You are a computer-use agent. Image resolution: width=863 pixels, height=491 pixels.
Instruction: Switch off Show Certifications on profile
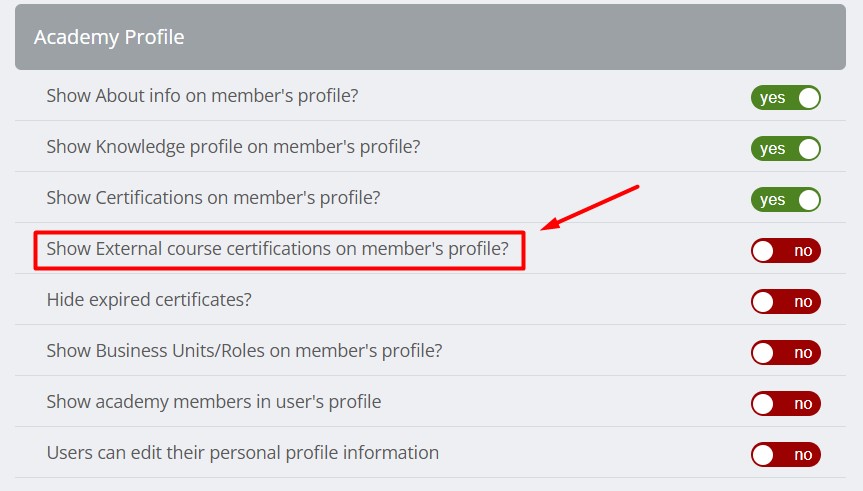786,199
